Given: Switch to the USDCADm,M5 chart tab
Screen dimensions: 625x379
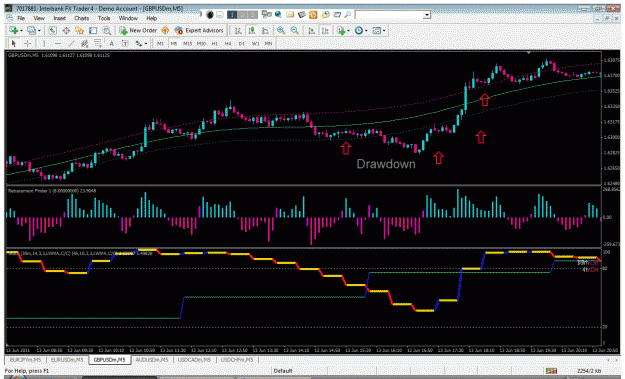Looking at the screenshot, I should (x=194, y=359).
